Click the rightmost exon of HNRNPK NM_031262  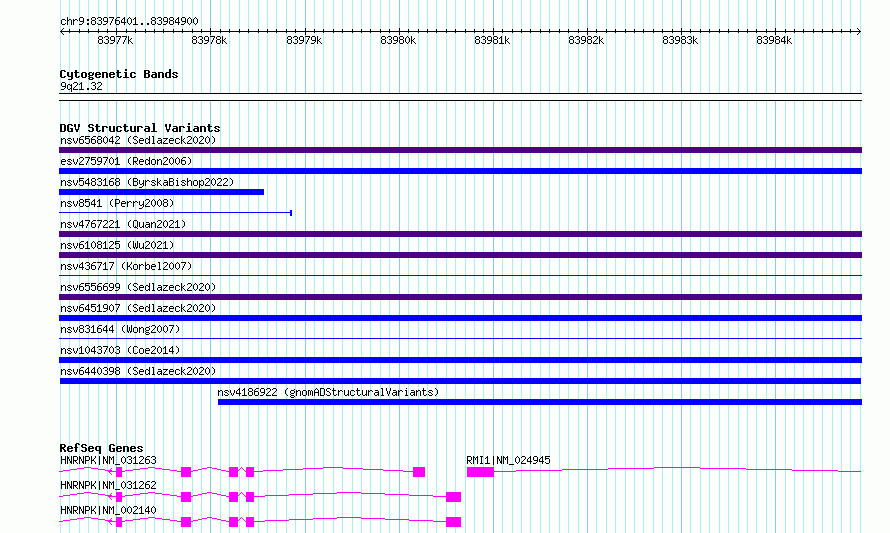click(x=454, y=497)
